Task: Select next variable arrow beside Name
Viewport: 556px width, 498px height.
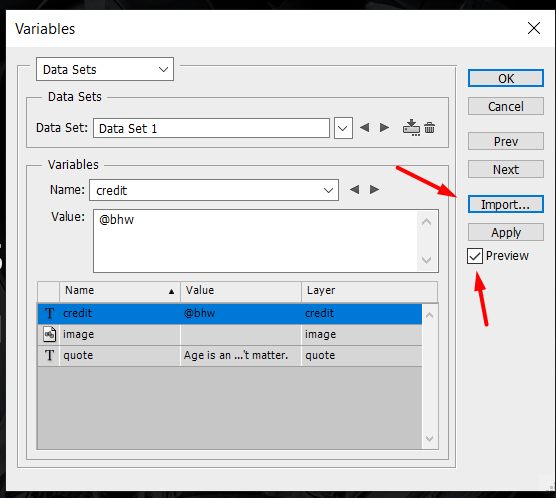Action: click(374, 189)
